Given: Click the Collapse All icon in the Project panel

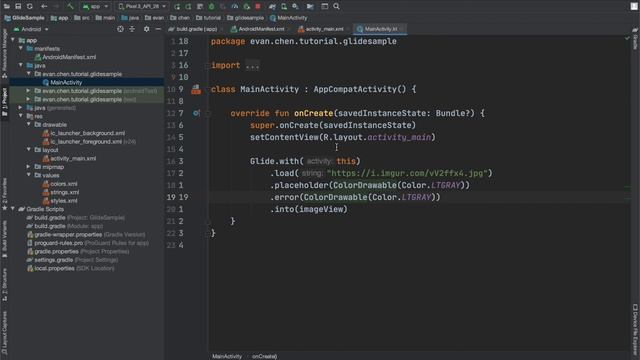Looking at the screenshot, I should 132,29.
